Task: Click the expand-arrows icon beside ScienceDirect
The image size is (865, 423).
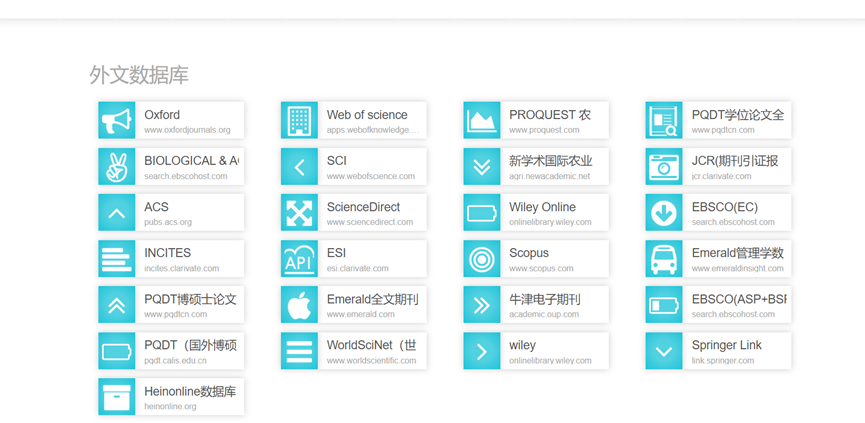Action: pyautogui.click(x=300, y=212)
